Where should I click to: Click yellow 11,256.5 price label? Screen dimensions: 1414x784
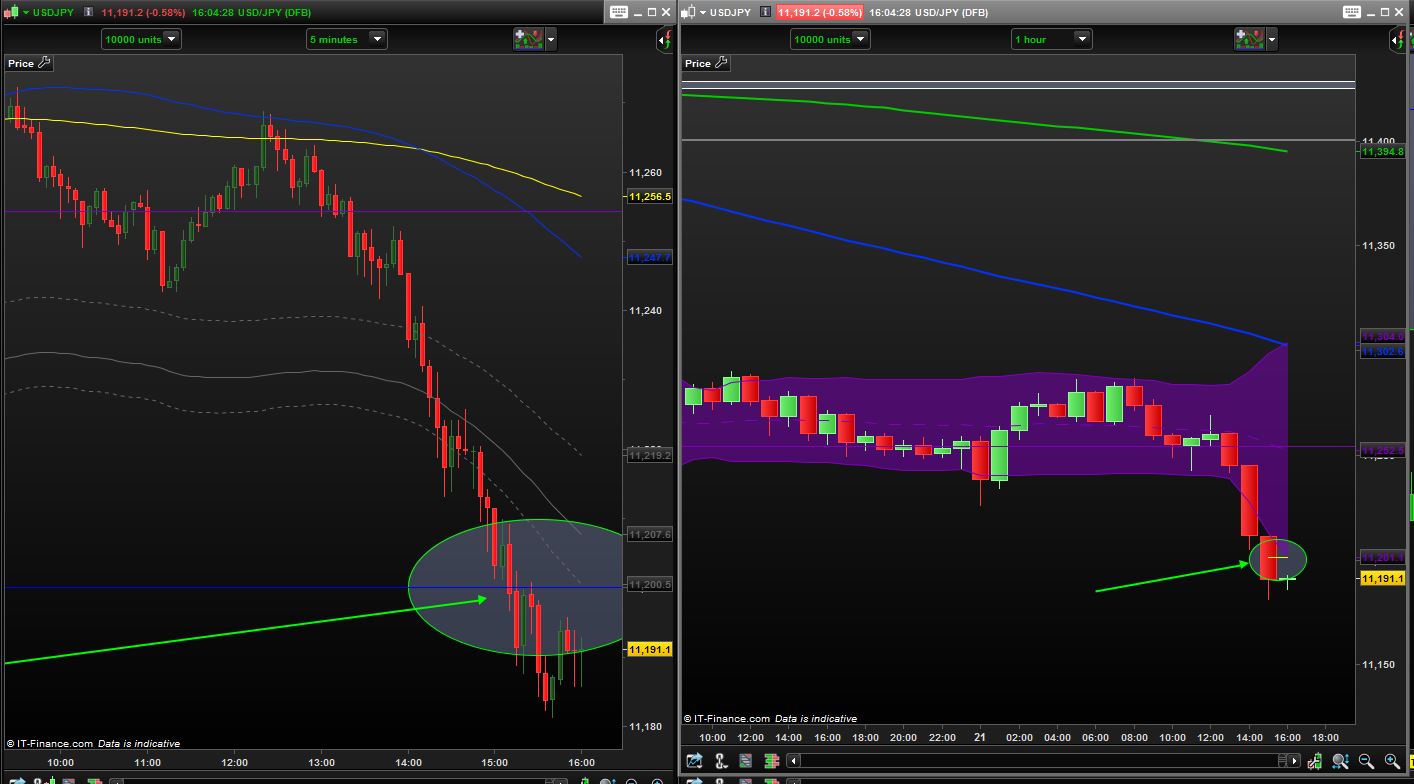click(x=649, y=196)
